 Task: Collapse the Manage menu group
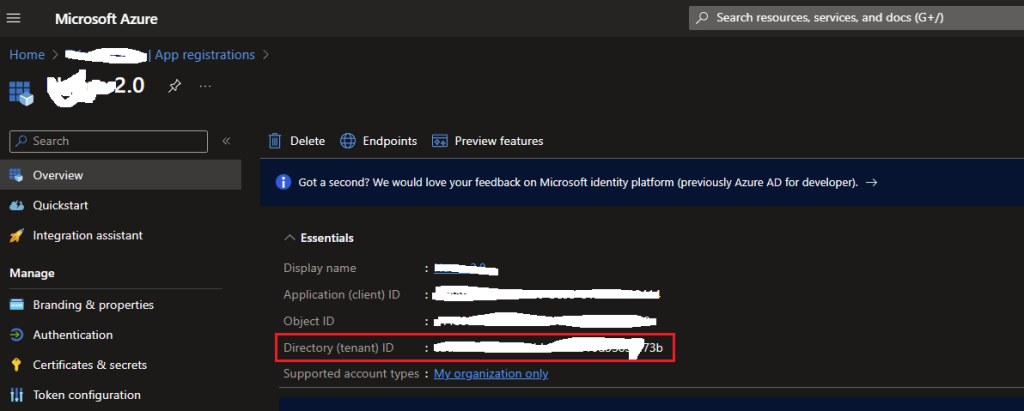click(x=32, y=273)
